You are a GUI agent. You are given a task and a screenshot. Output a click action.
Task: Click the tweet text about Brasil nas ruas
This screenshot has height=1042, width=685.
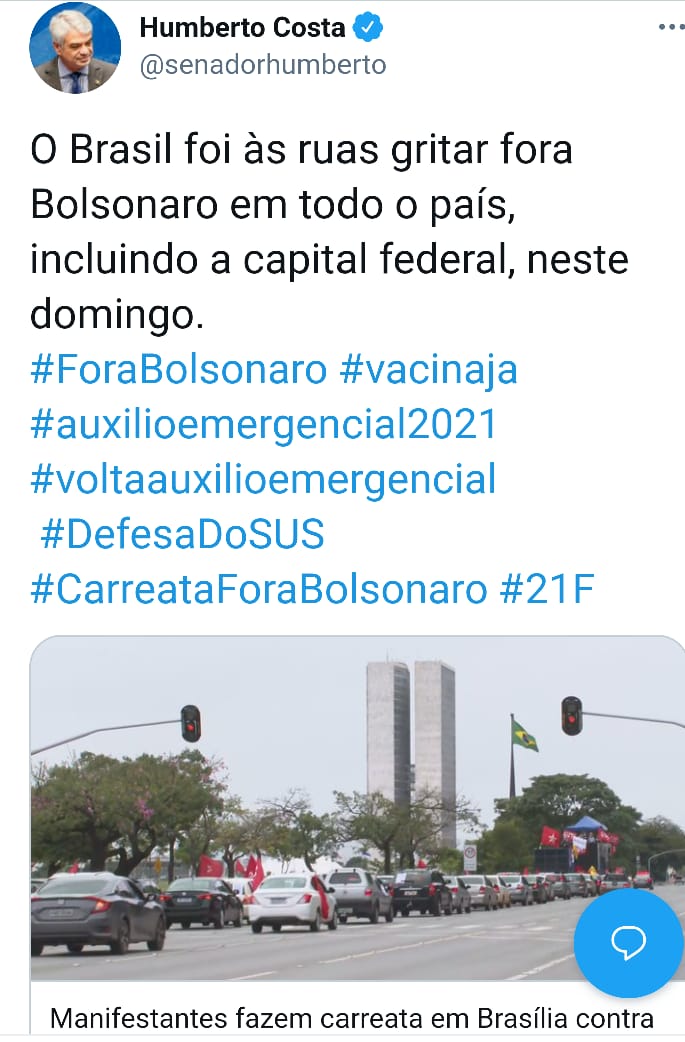point(329,231)
